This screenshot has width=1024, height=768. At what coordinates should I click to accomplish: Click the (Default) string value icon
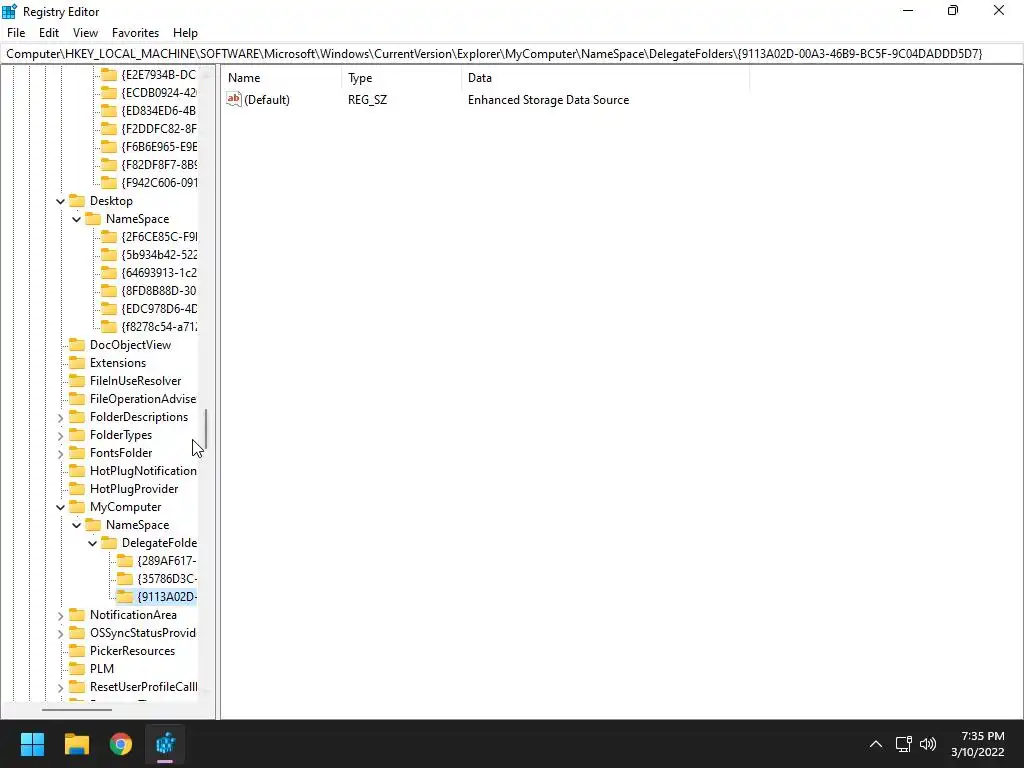pos(234,99)
